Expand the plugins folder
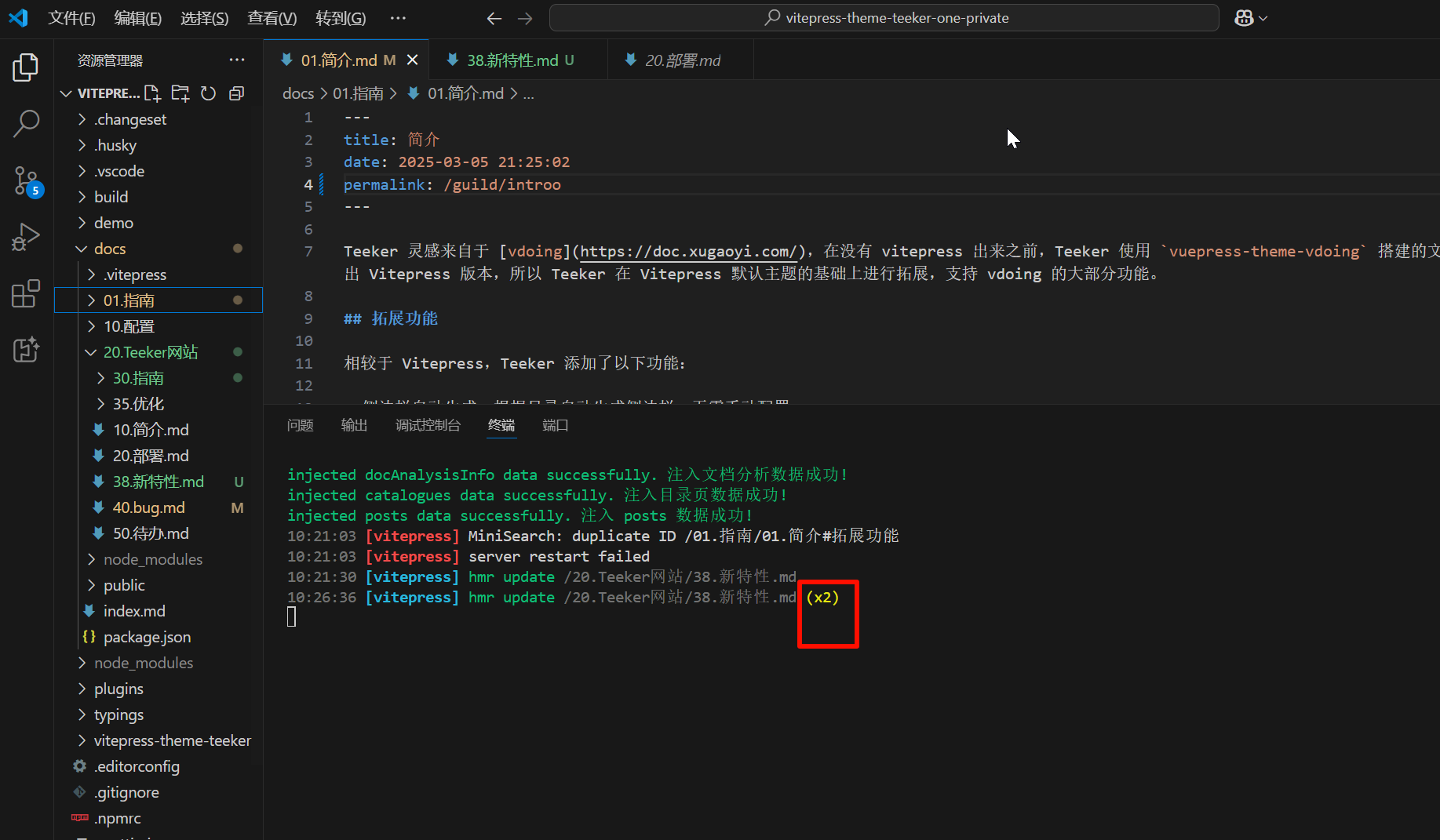Viewport: 1440px width, 840px height. pyautogui.click(x=159, y=689)
